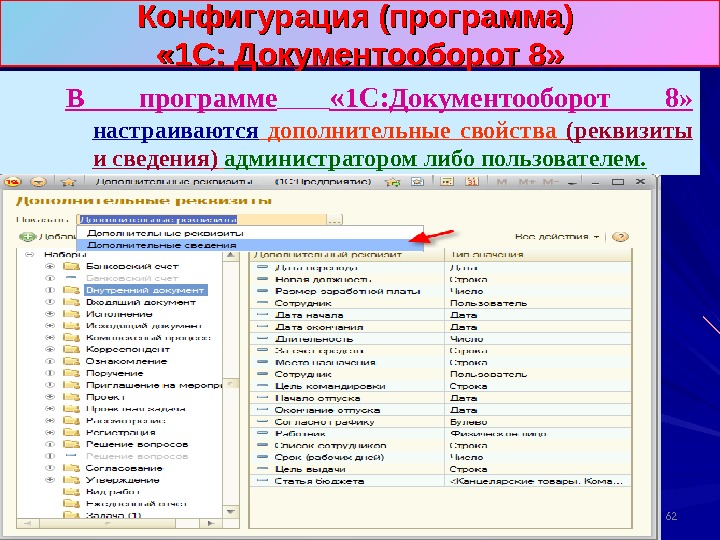Expand the Внутренний документ node
This screenshot has width=720, height=540.
pos(50,290)
